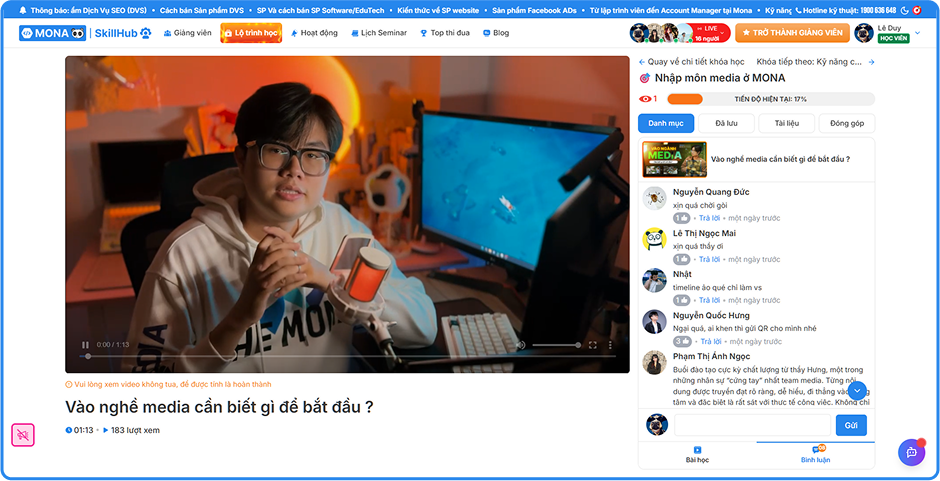940x481 pixels.
Task: Seek on the video progress bar
Action: (x=348, y=356)
